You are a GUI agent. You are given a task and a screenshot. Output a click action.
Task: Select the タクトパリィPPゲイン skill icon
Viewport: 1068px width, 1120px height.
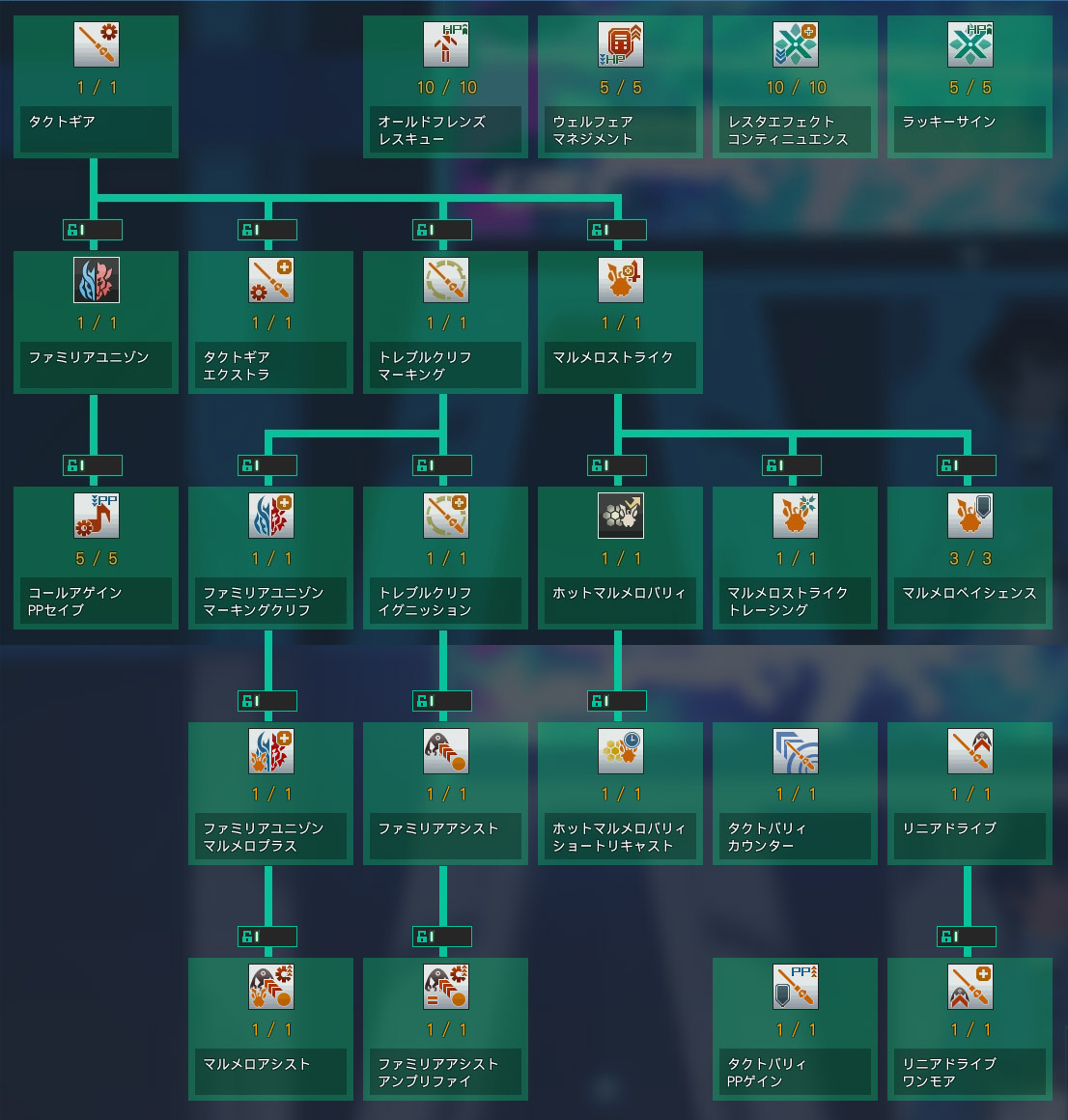tap(795, 987)
